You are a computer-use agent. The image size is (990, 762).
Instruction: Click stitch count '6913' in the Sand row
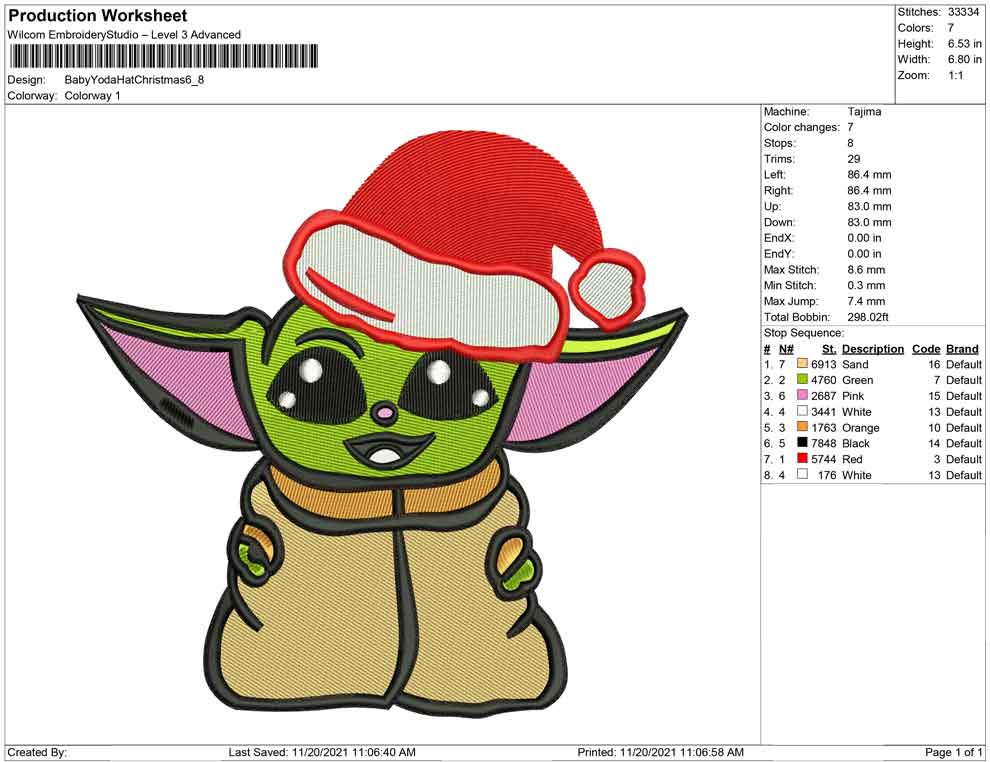pos(823,364)
